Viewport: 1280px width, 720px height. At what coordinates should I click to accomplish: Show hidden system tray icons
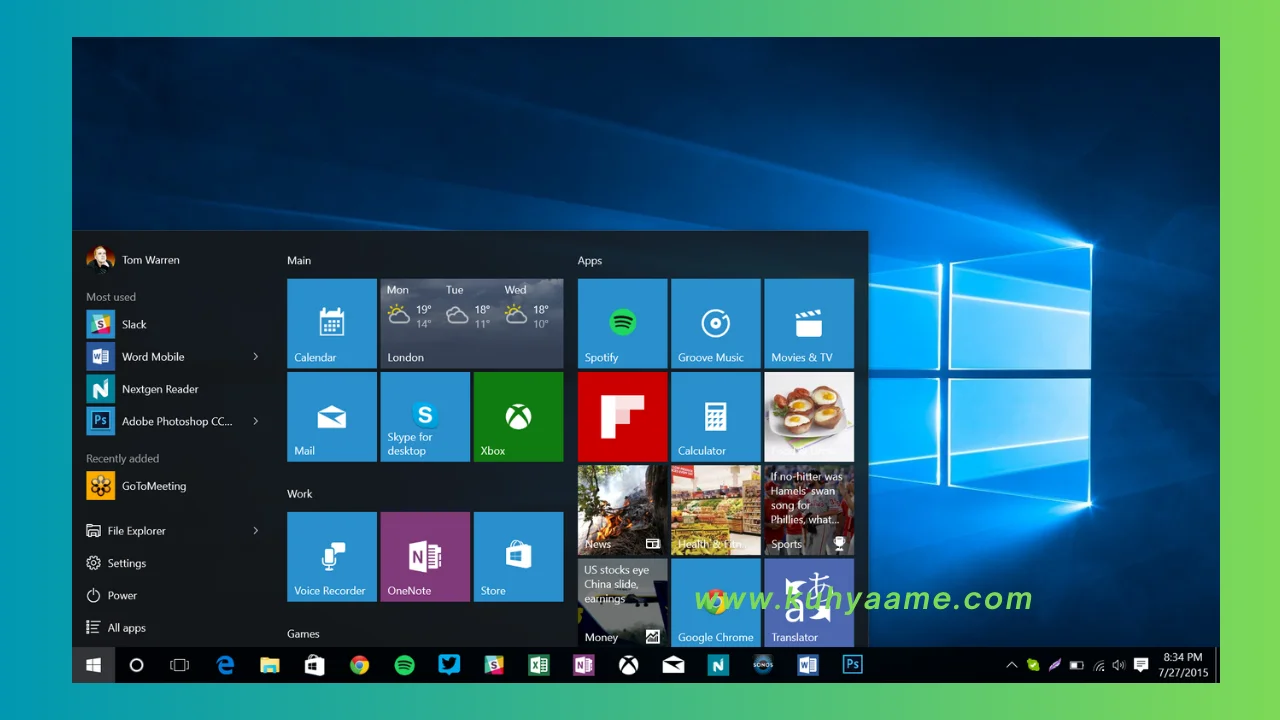tap(1012, 665)
